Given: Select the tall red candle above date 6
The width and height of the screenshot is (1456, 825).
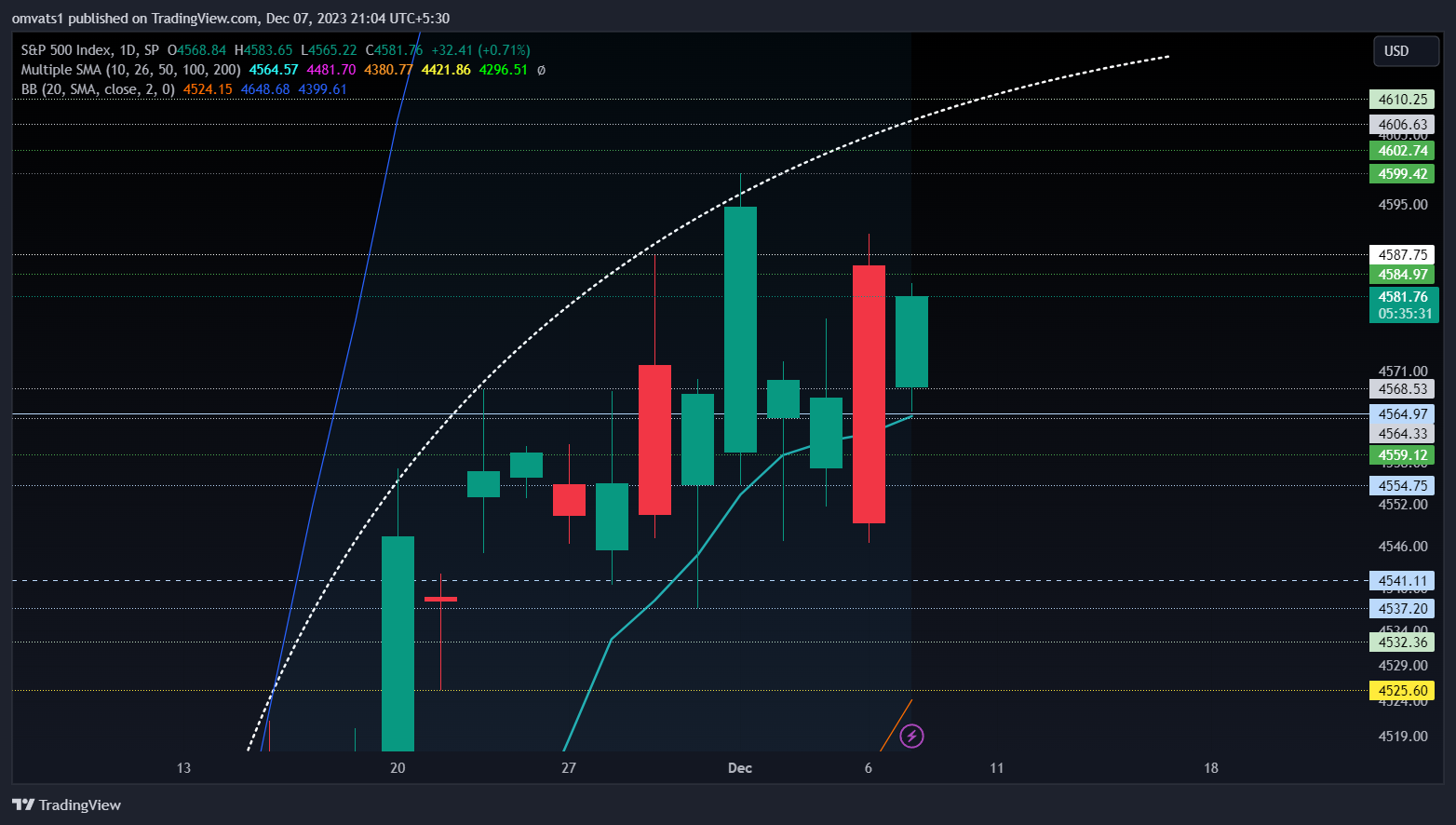Looking at the screenshot, I should click(x=869, y=394).
